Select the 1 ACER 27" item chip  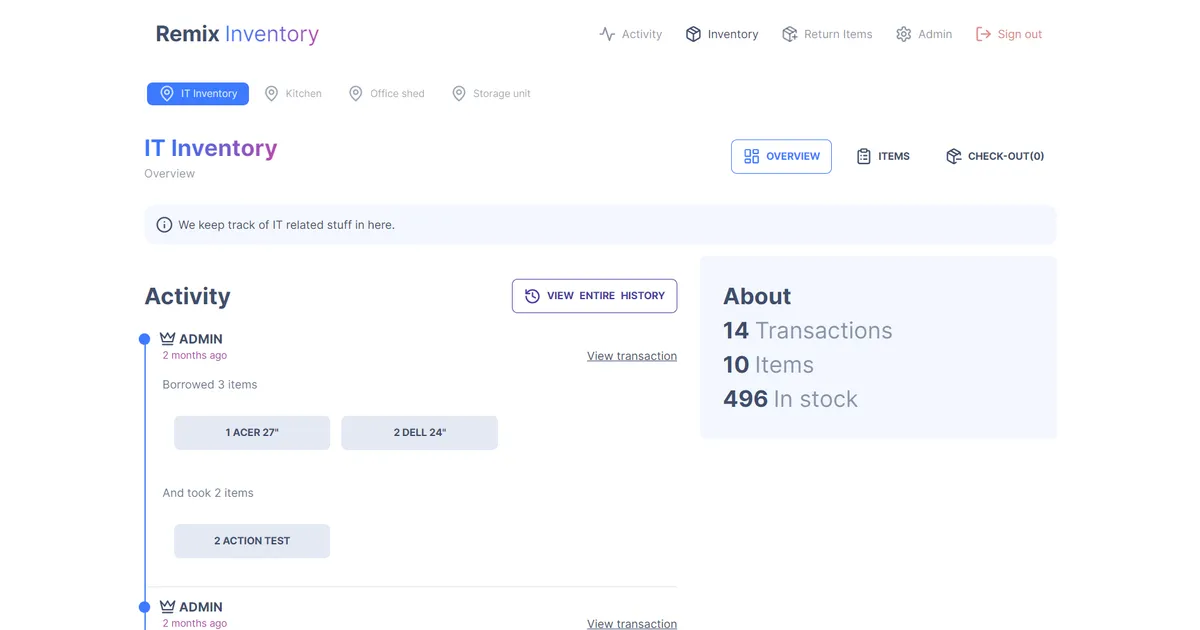252,433
